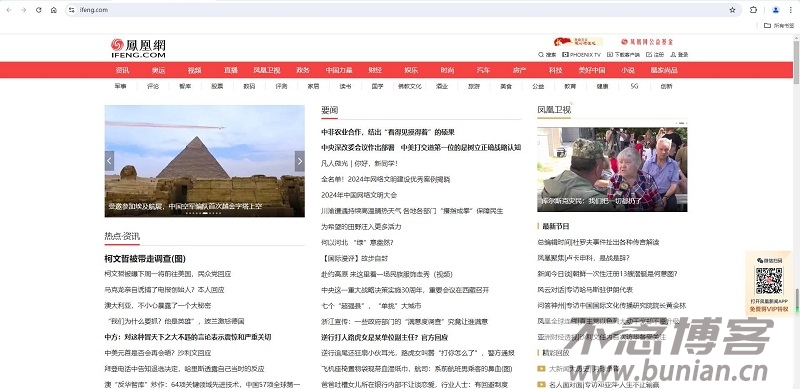The image size is (800, 389).
Task: Open the 视频 channel in red nav
Action: click(194, 70)
